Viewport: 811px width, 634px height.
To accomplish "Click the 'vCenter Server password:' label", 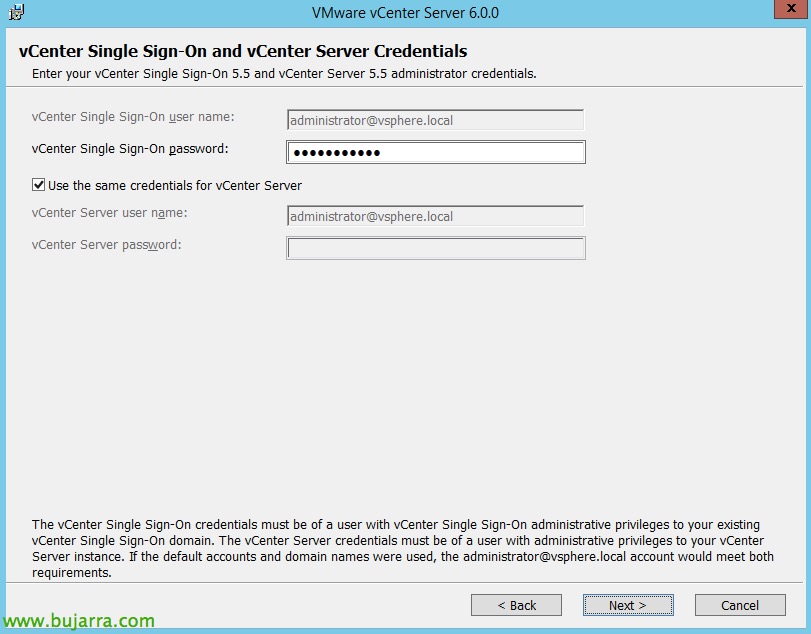I will click(x=107, y=245).
